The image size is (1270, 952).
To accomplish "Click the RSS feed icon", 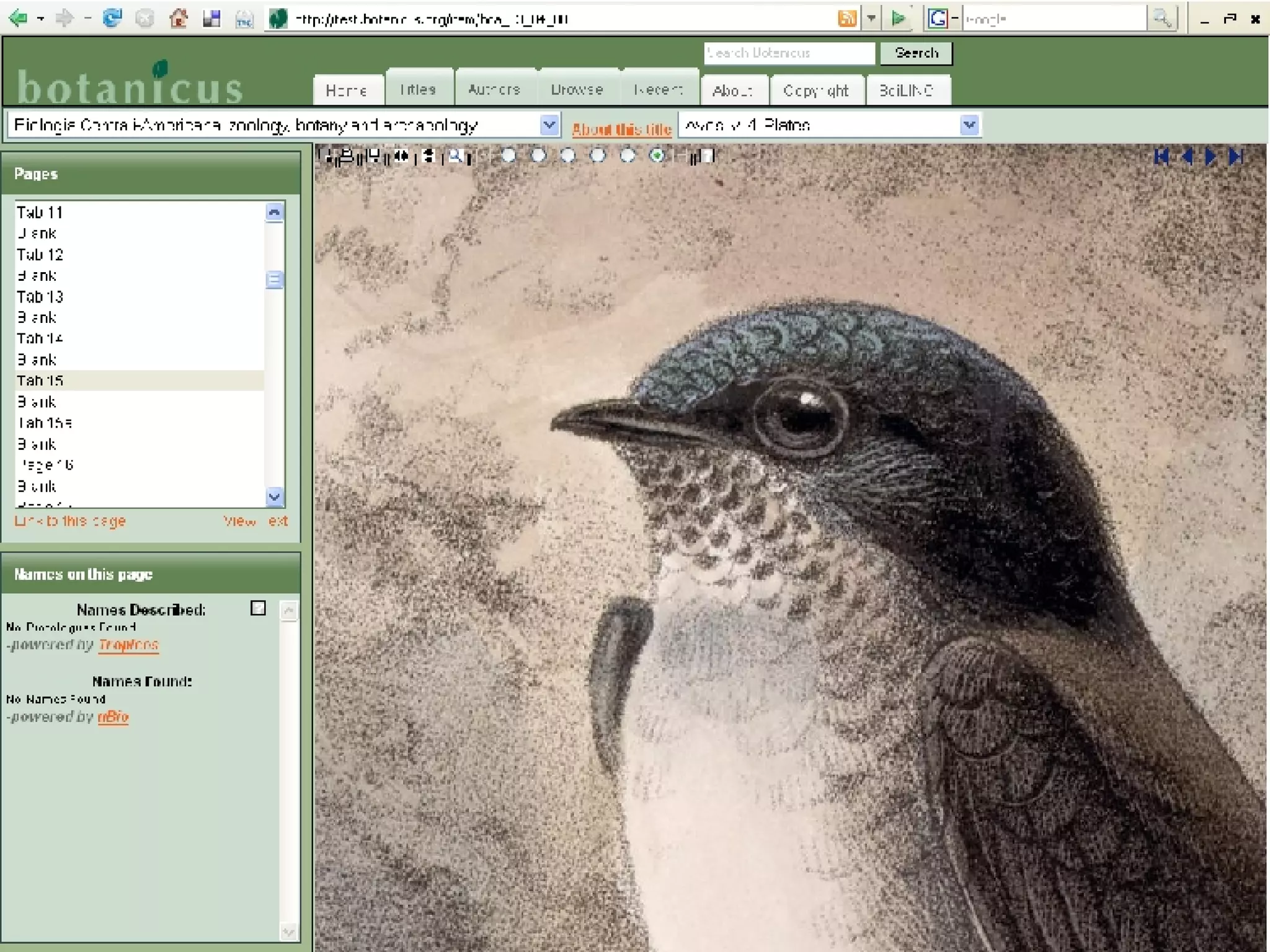I will (847, 19).
